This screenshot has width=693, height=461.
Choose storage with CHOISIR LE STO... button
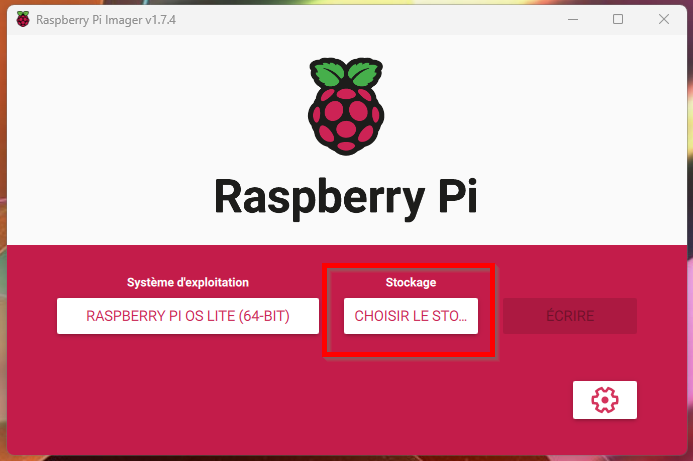(411, 316)
